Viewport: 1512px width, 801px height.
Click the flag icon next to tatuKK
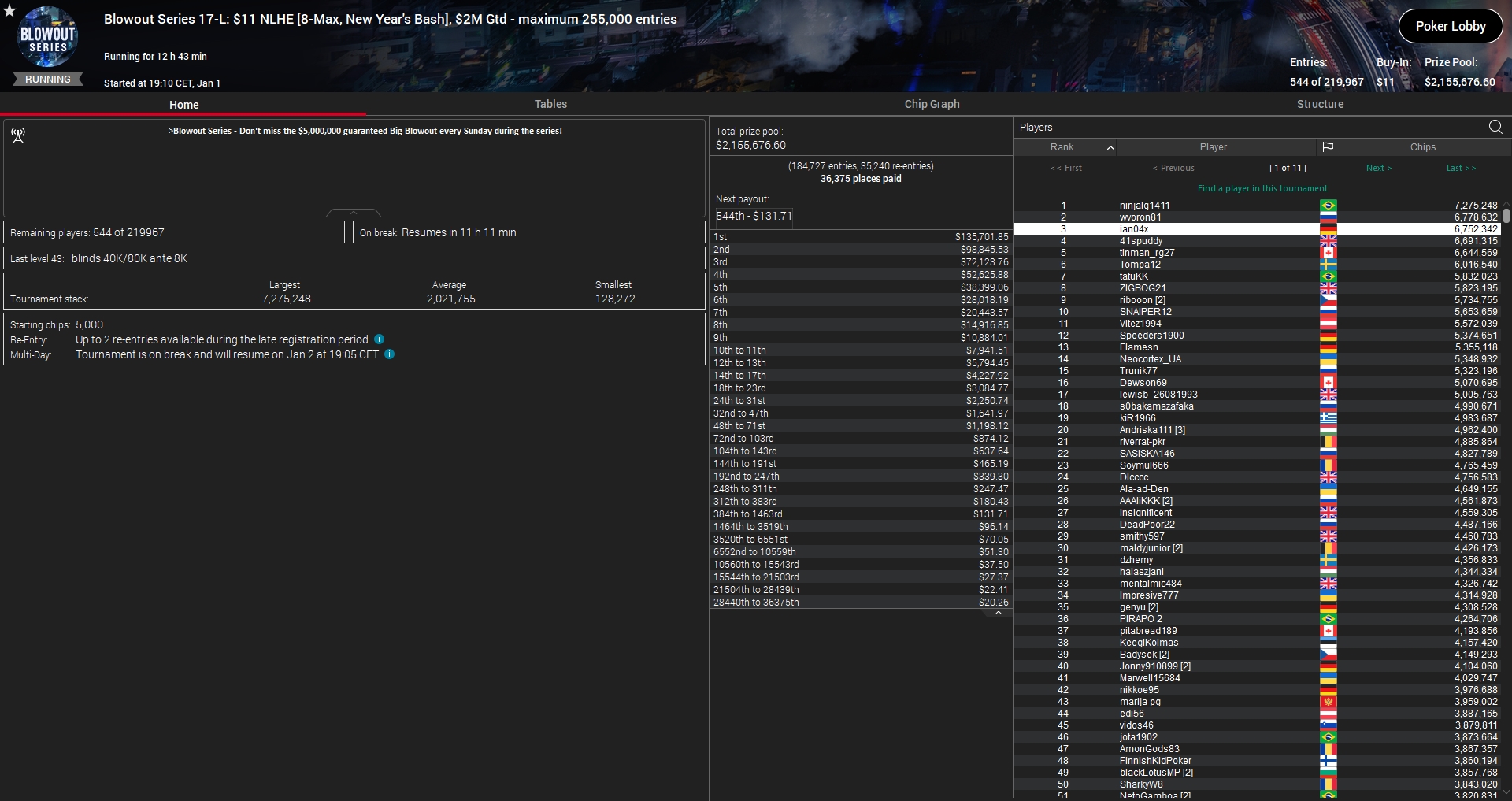1328,276
